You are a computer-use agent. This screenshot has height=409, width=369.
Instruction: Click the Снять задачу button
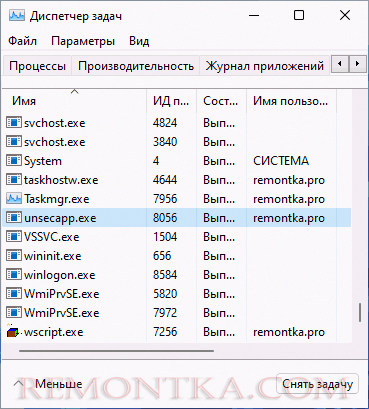[317, 384]
